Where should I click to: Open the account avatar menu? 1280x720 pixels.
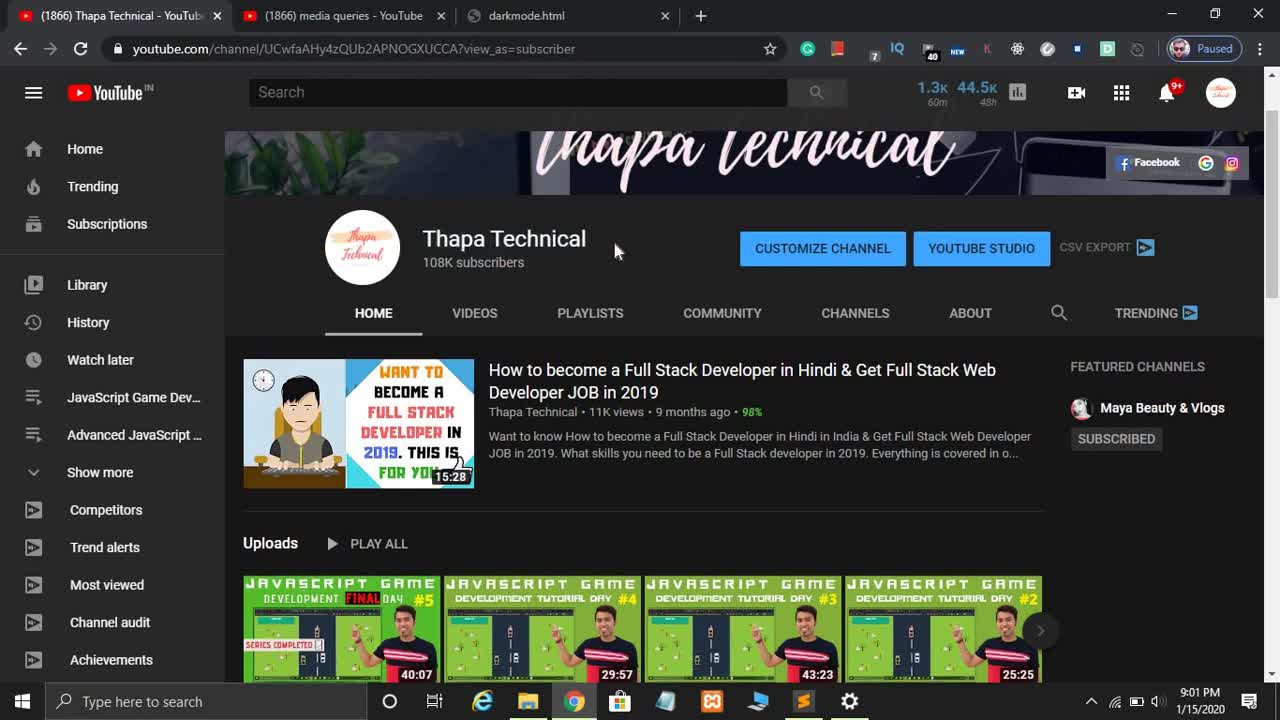(1220, 92)
